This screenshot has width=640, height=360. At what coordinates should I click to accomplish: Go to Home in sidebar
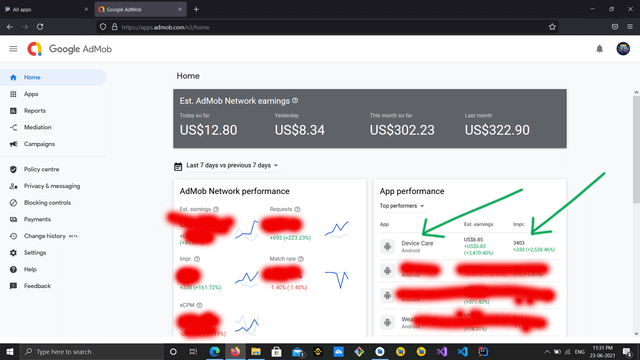coord(53,77)
